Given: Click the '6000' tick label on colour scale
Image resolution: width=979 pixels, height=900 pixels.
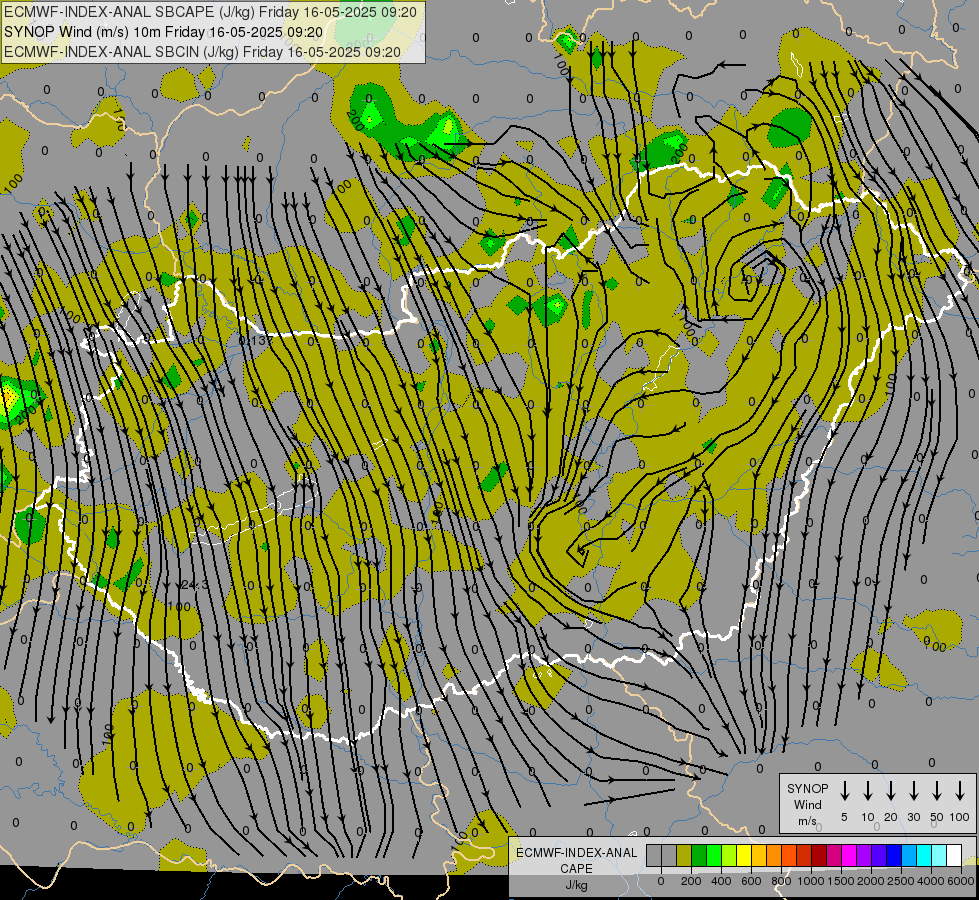Looking at the screenshot, I should [x=961, y=881].
